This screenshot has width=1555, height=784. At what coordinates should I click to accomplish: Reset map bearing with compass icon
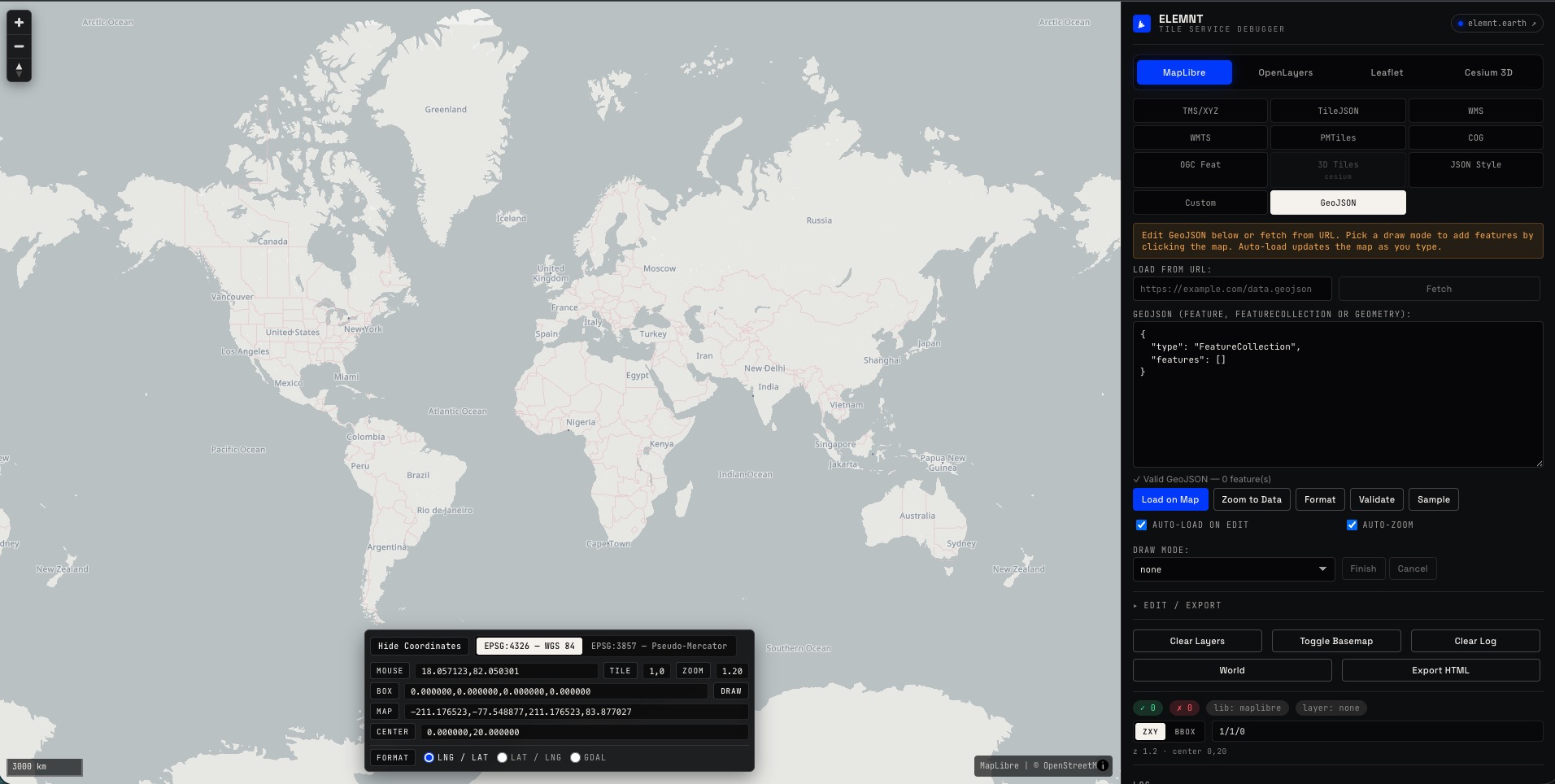19,69
